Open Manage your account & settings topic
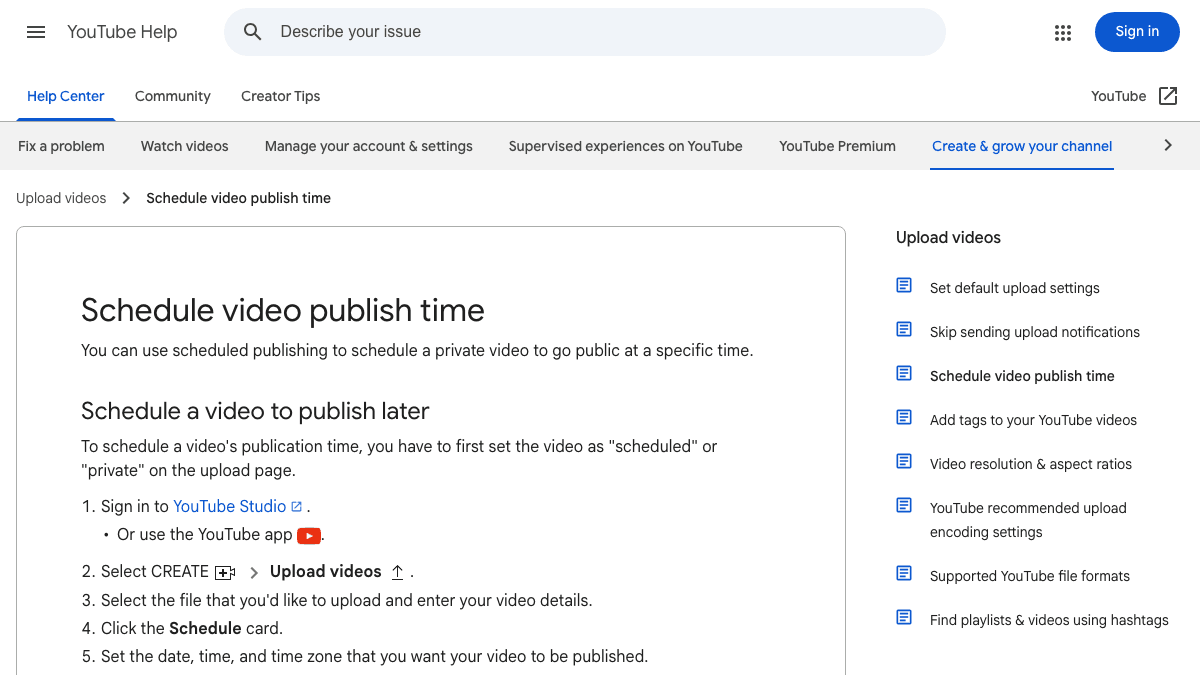Screen dimensions: 1200x675 pos(369,146)
